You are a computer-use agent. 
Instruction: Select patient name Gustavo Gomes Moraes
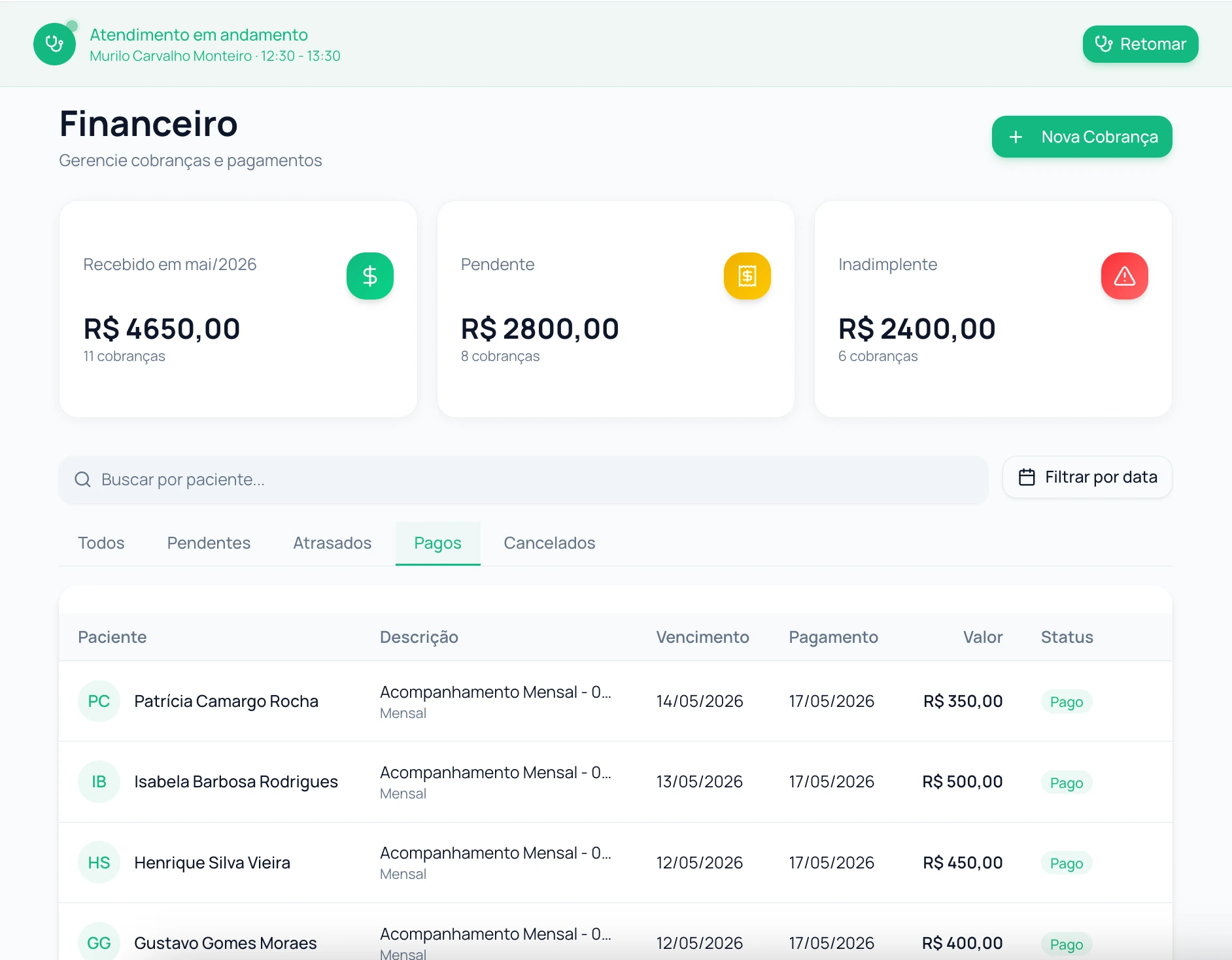click(225, 943)
